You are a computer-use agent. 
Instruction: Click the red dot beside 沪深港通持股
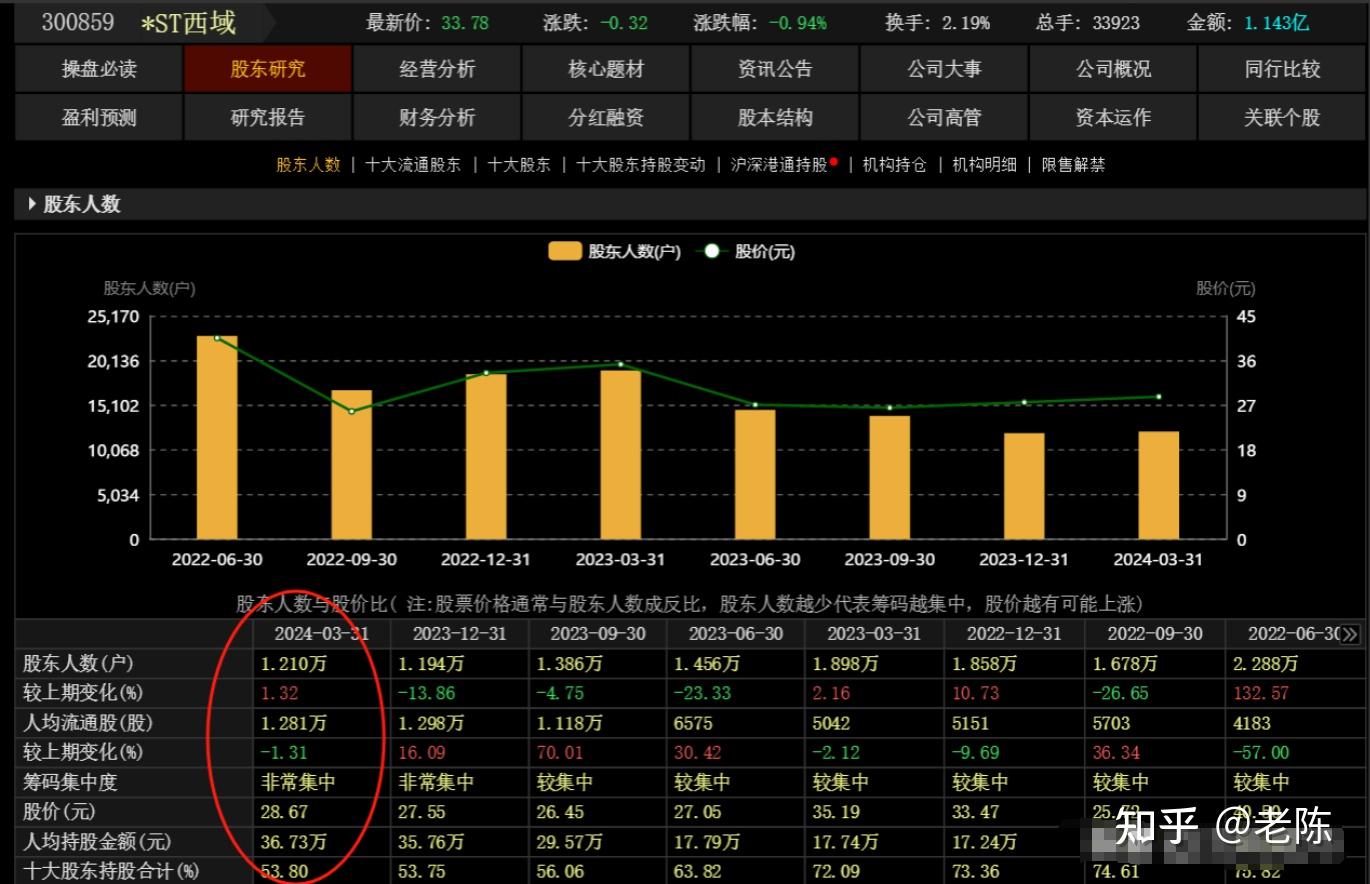pyautogui.click(x=836, y=159)
